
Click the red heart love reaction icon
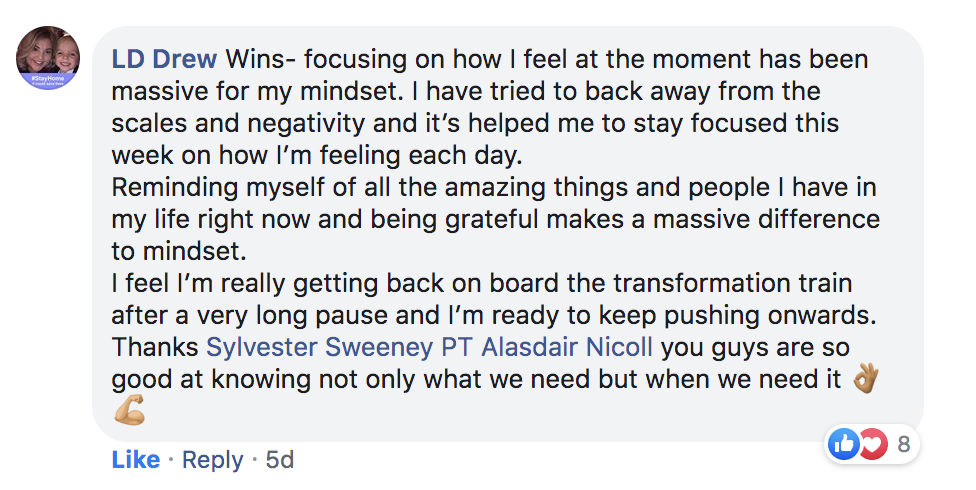coord(874,444)
